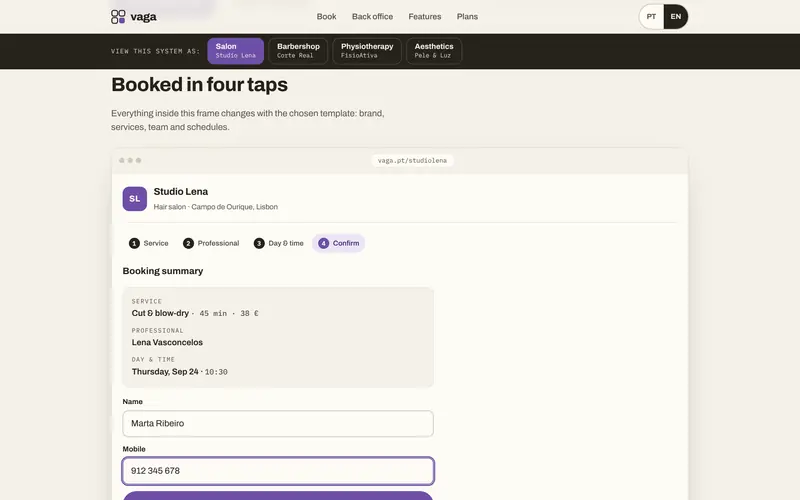This screenshot has height=500, width=800.
Task: Open the Back office nav item
Action: coord(372,17)
